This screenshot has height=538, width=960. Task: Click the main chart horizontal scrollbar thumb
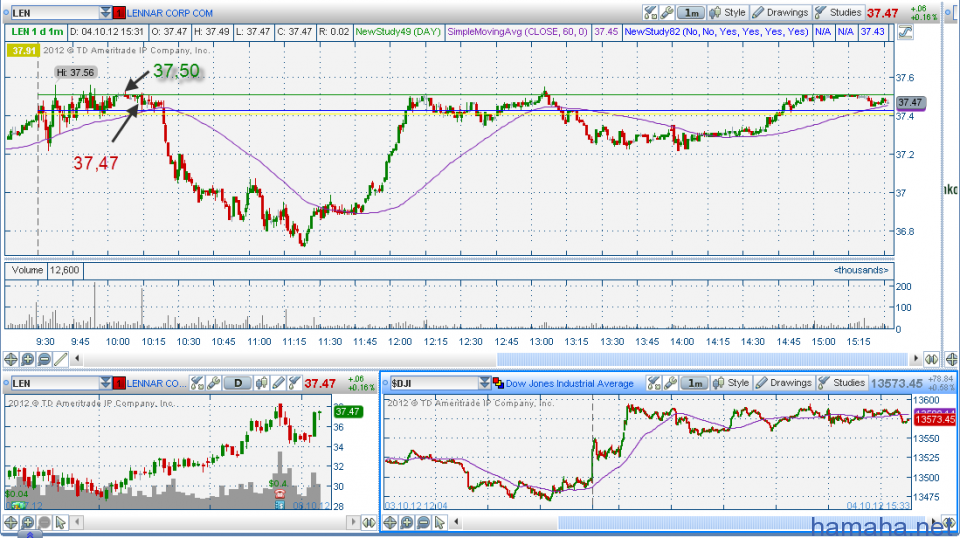click(702, 359)
